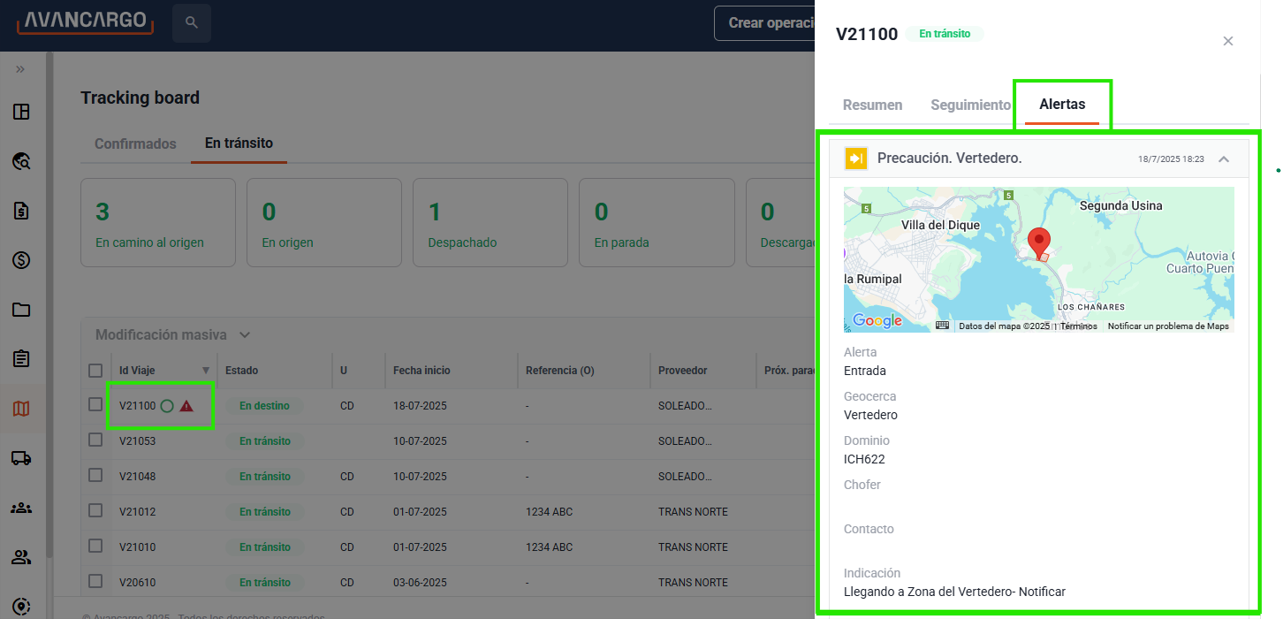Click the Proveedor column header

click(x=684, y=371)
